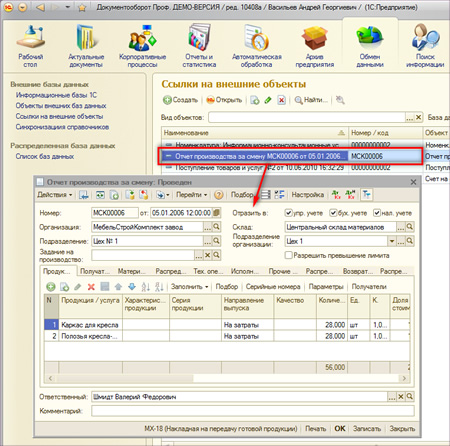Open Корпоративные процессы section
The width and height of the screenshot is (450, 446).
coord(142,46)
